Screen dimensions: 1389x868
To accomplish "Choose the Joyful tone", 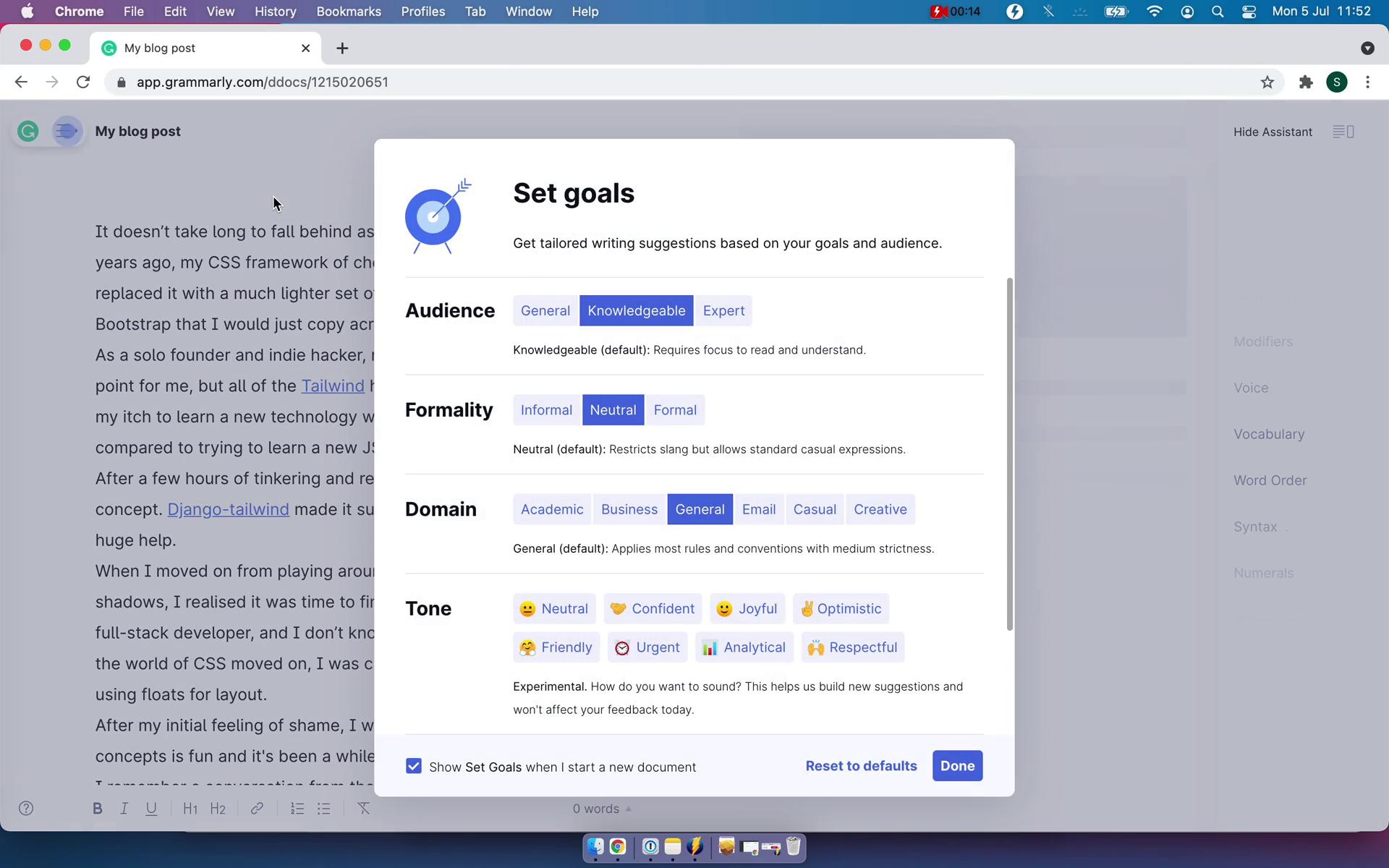I will tap(747, 609).
